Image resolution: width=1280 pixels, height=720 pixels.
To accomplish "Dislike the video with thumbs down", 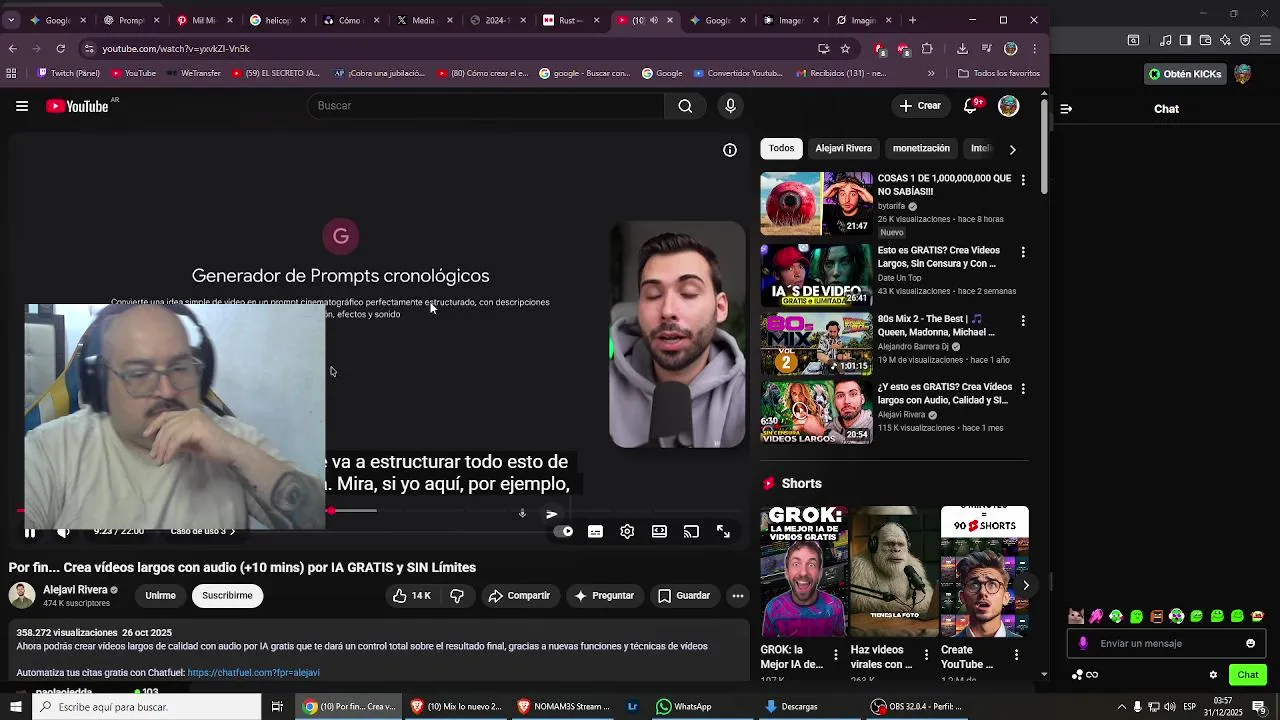I will (x=457, y=596).
